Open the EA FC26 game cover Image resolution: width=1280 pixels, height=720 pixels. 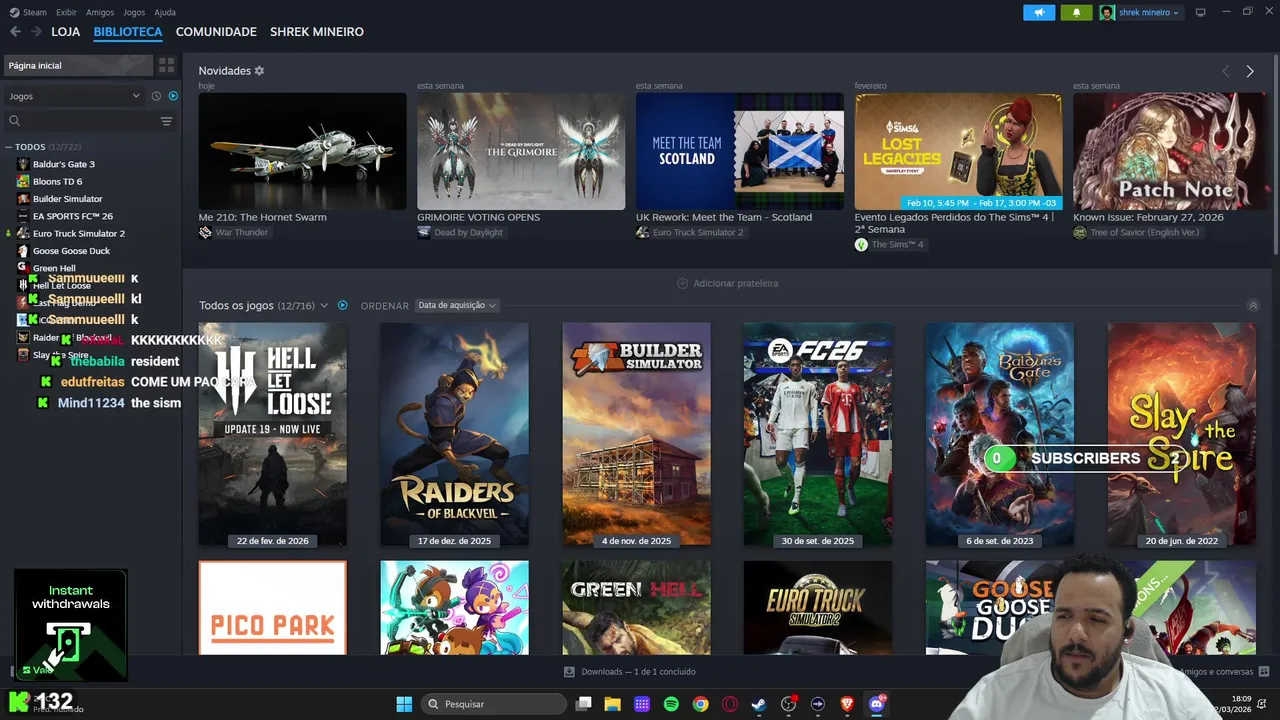(x=818, y=434)
